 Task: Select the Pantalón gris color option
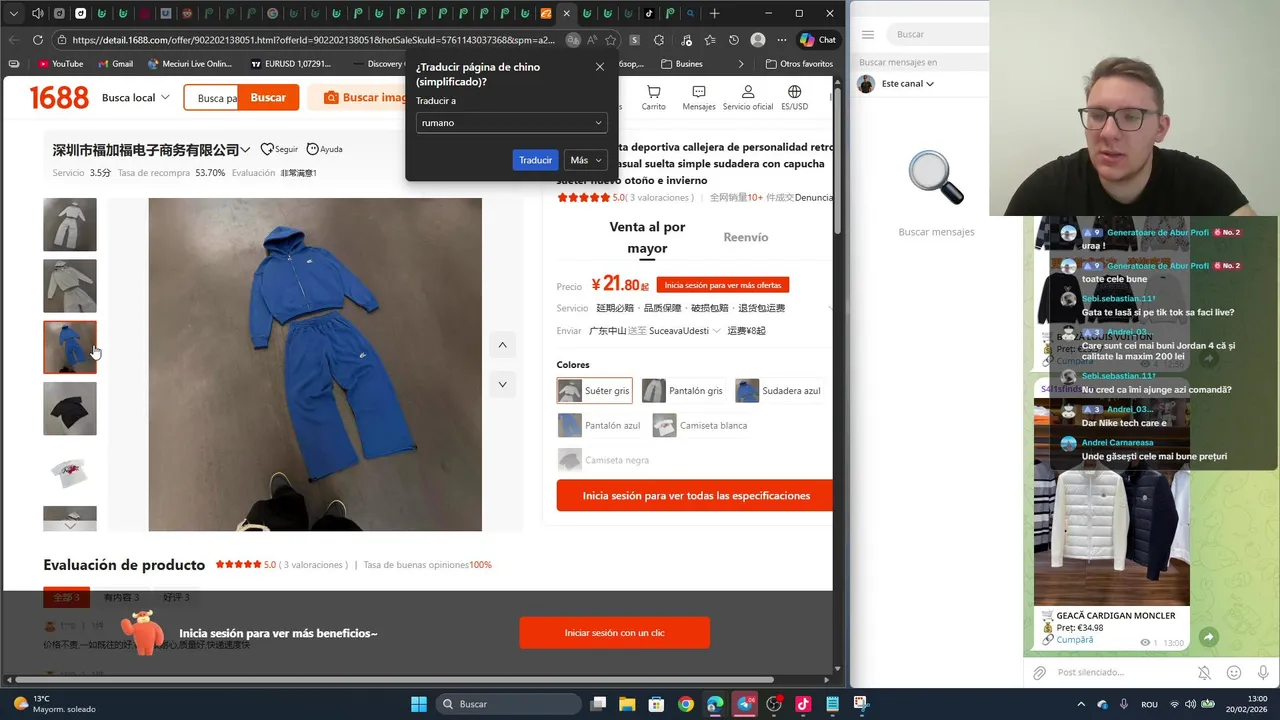point(683,391)
